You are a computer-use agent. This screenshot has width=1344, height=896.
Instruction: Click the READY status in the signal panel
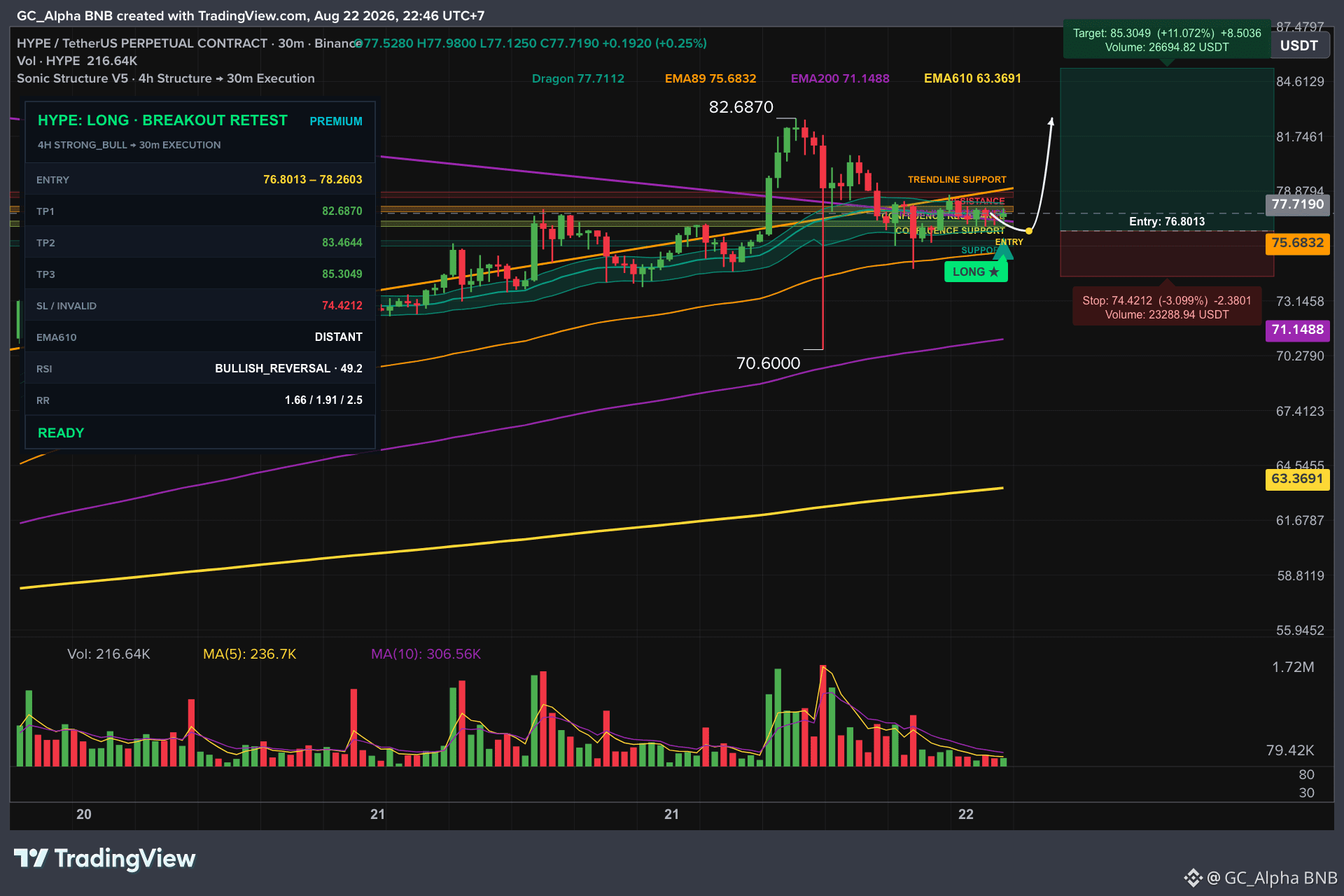pos(61,433)
